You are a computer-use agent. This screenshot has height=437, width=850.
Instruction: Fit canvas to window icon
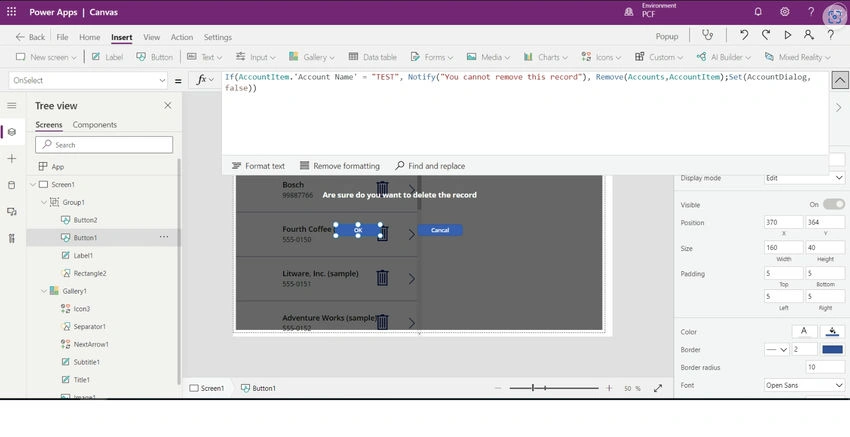[x=658, y=388]
